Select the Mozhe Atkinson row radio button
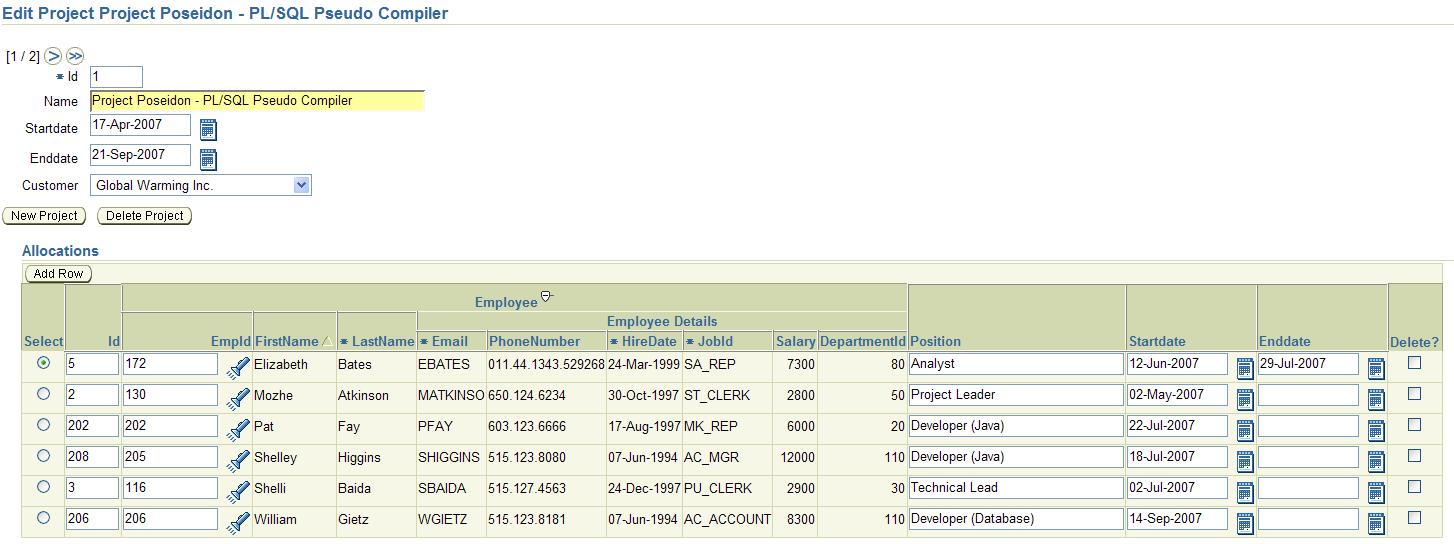This screenshot has height=544, width=1454. point(43,394)
